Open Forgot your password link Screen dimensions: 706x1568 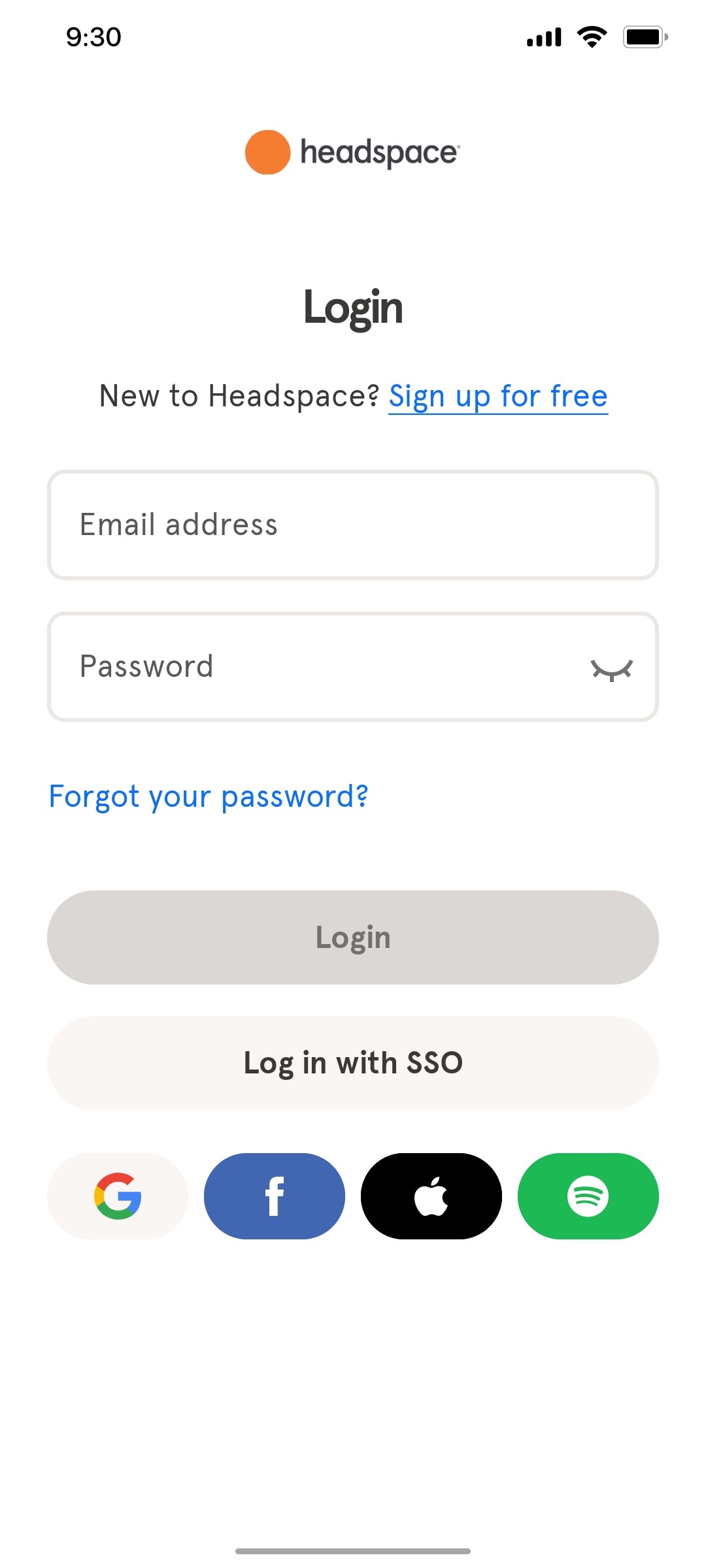click(x=209, y=796)
